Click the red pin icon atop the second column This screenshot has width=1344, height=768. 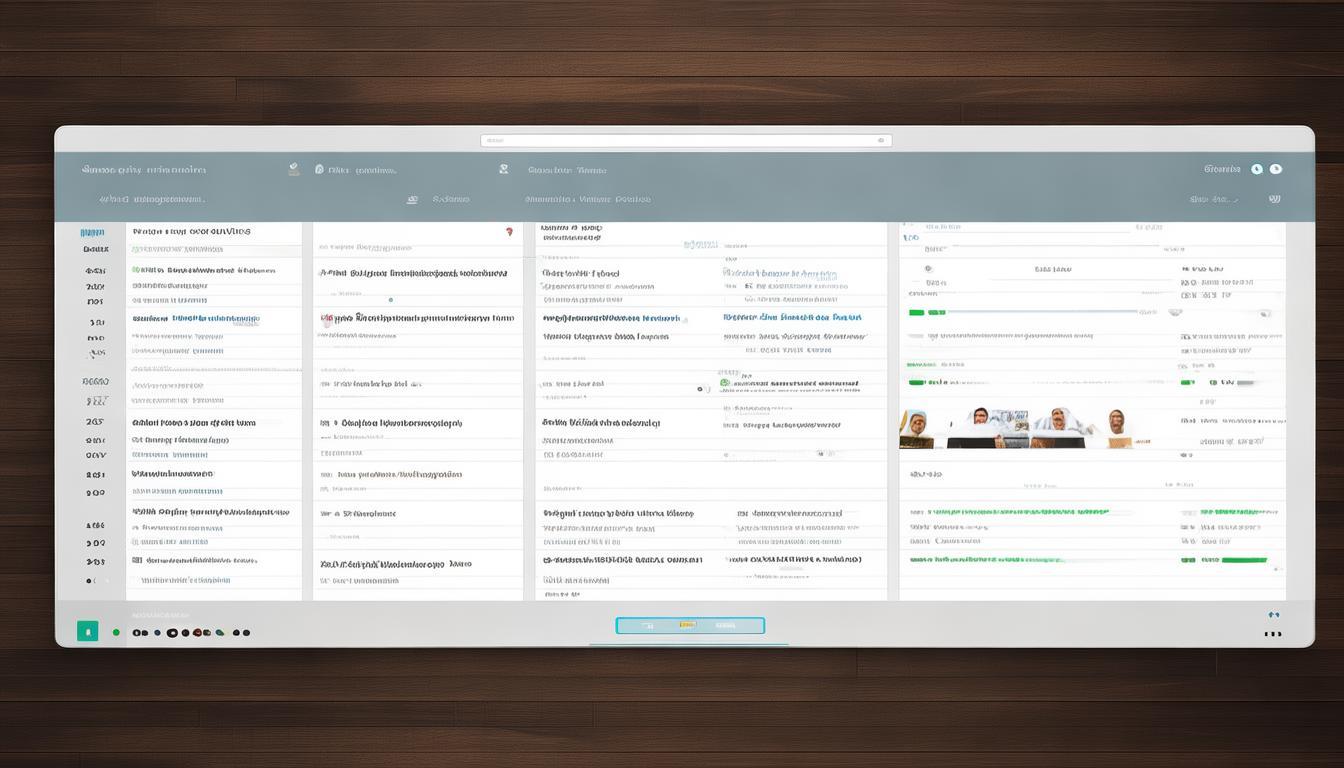point(509,231)
